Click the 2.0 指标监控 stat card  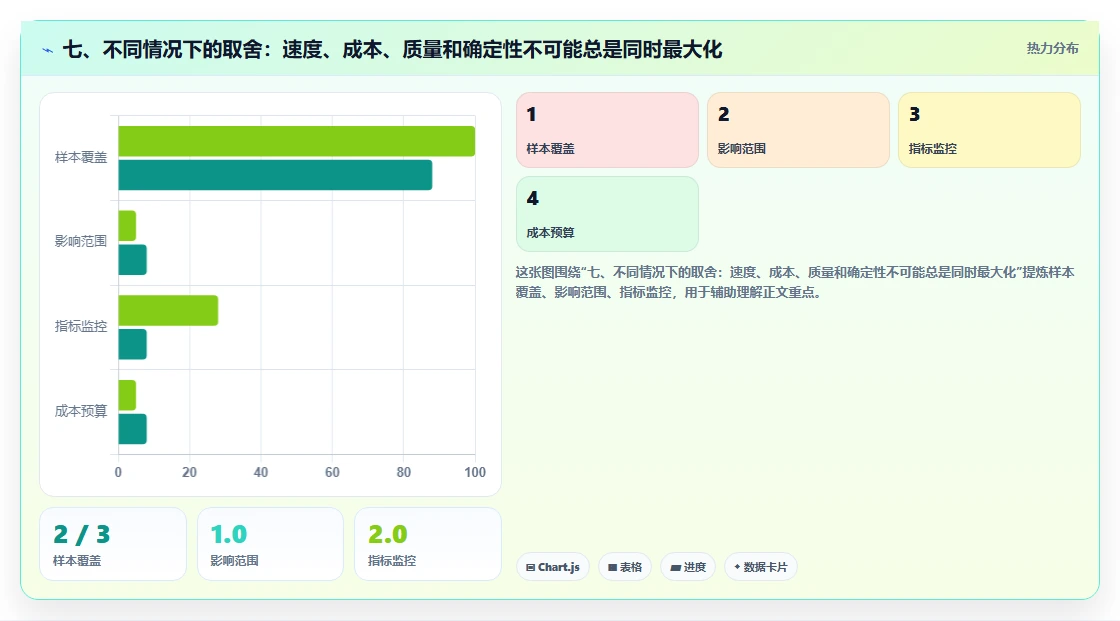click(x=428, y=544)
